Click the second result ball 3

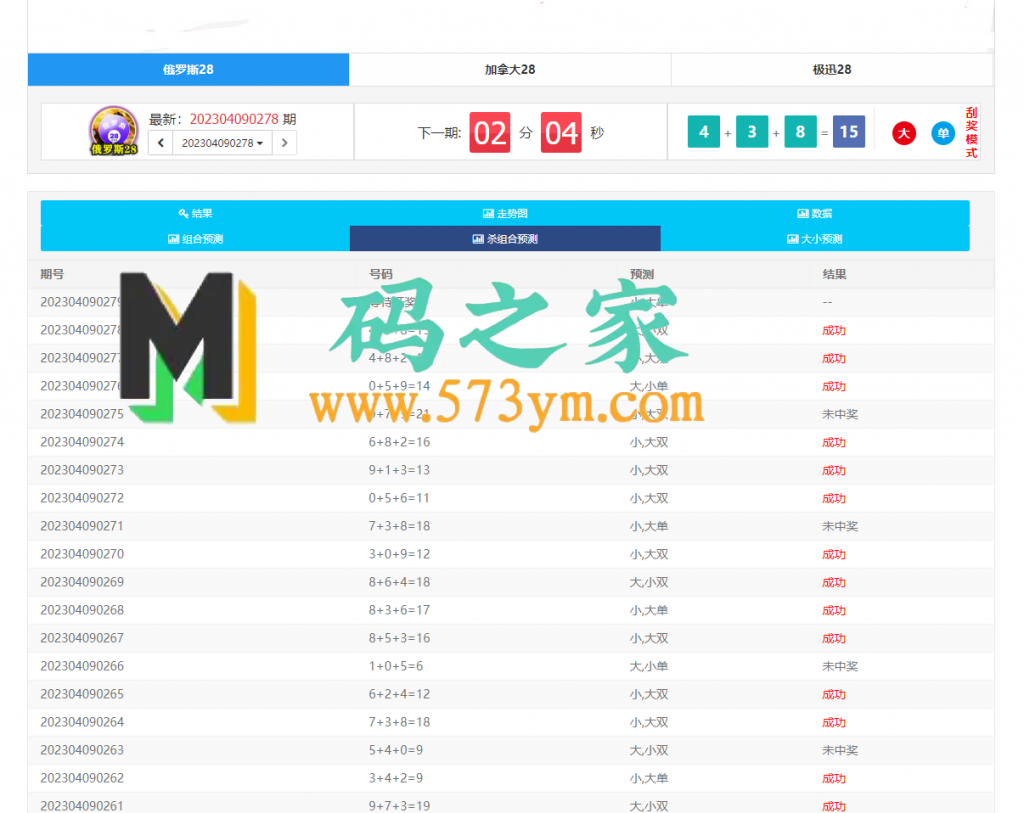click(x=752, y=132)
